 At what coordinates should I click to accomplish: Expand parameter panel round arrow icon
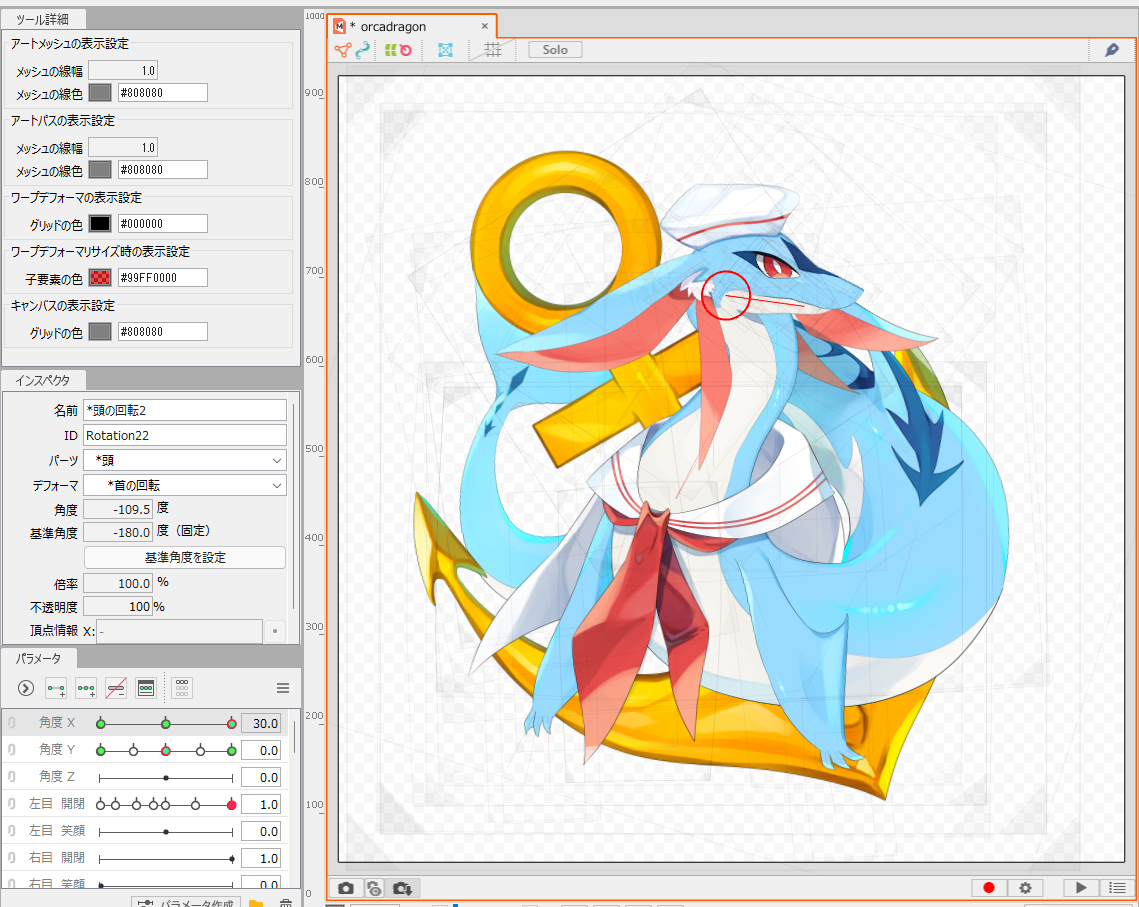(25, 688)
